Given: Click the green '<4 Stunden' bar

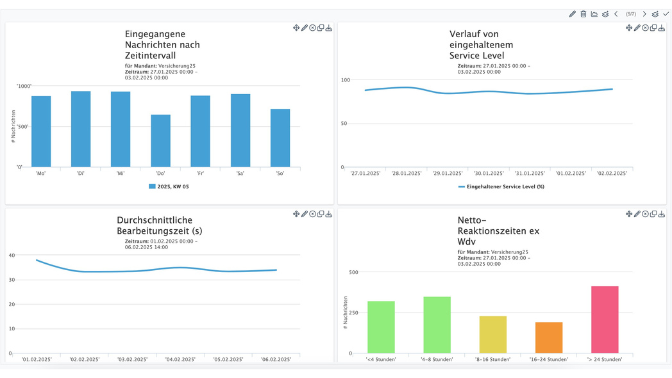Looking at the screenshot, I should click(x=381, y=327).
